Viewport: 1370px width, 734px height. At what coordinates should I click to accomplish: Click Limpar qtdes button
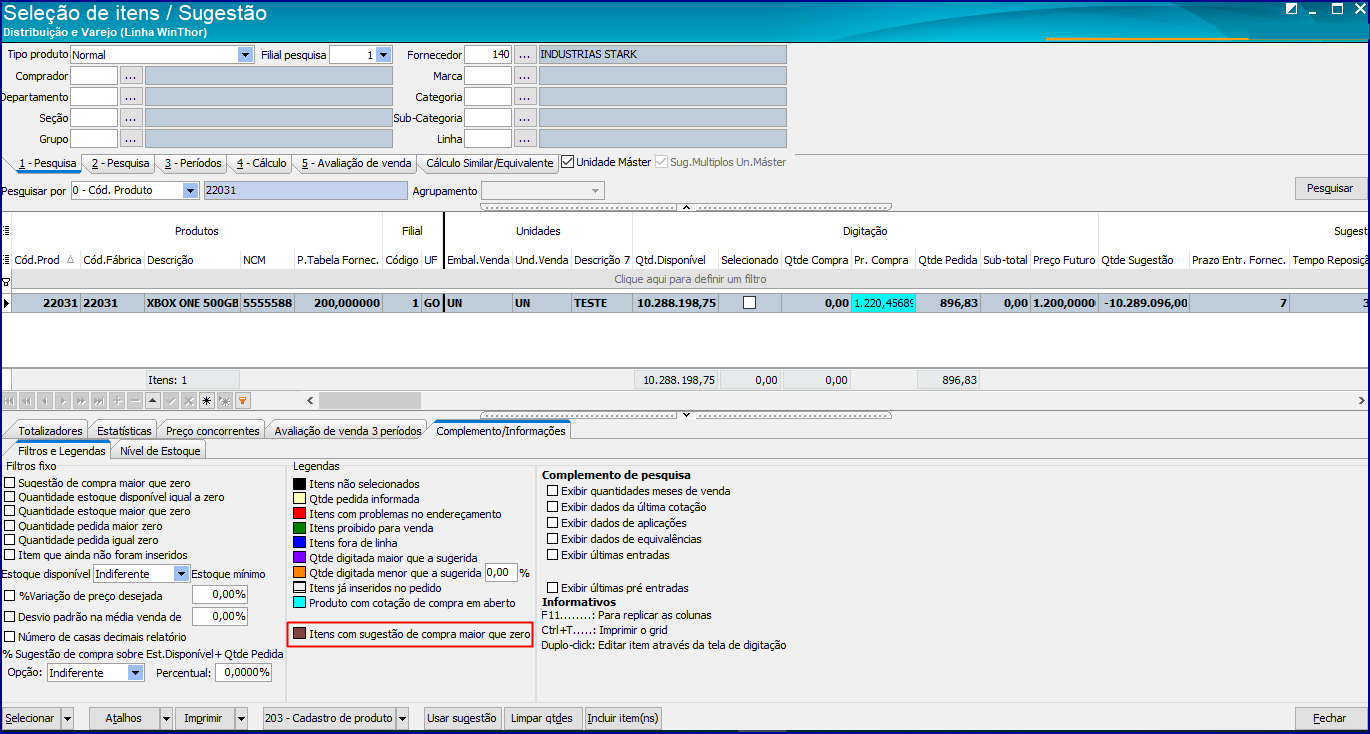[x=542, y=718]
